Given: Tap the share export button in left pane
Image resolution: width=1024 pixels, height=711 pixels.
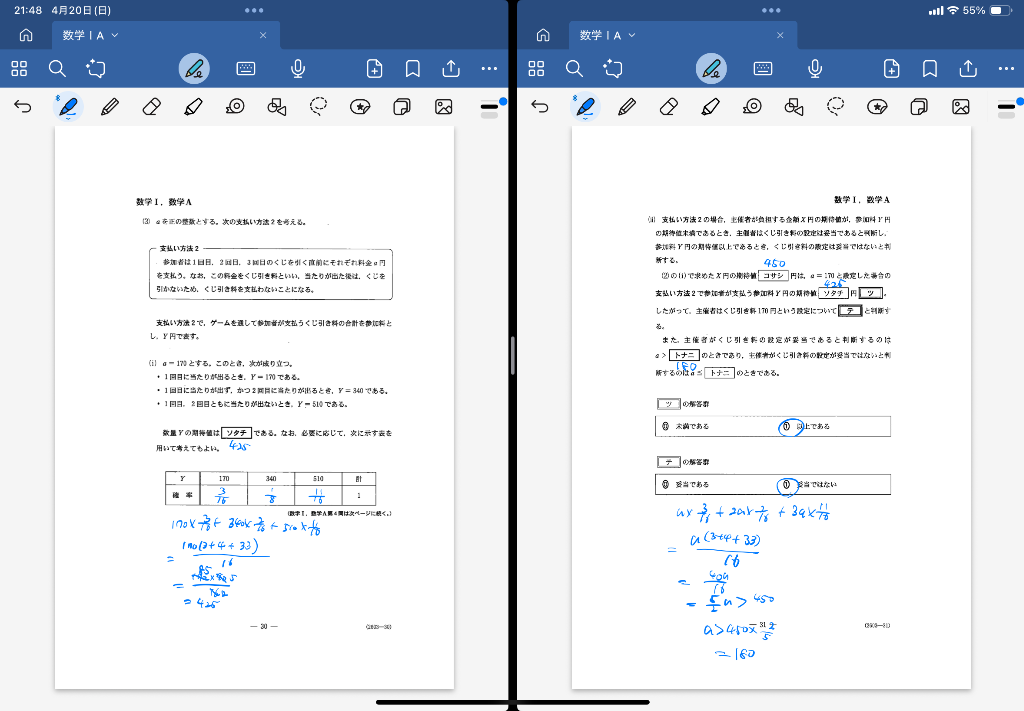Looking at the screenshot, I should point(451,68).
